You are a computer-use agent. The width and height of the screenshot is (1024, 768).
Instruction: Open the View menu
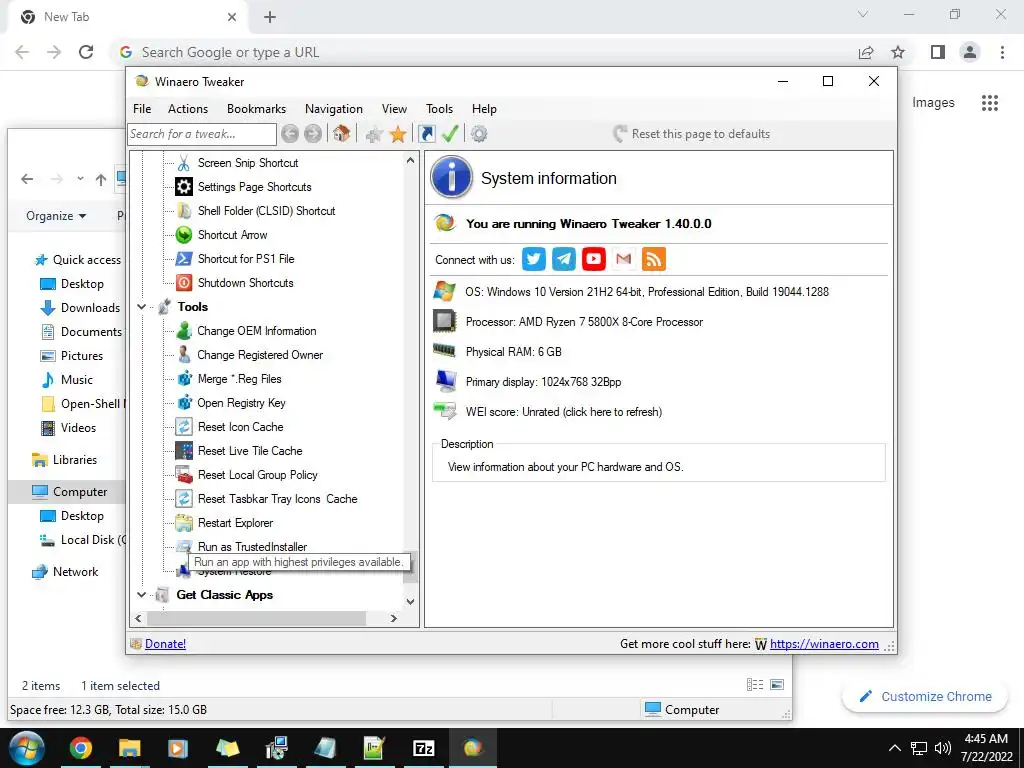coord(394,109)
